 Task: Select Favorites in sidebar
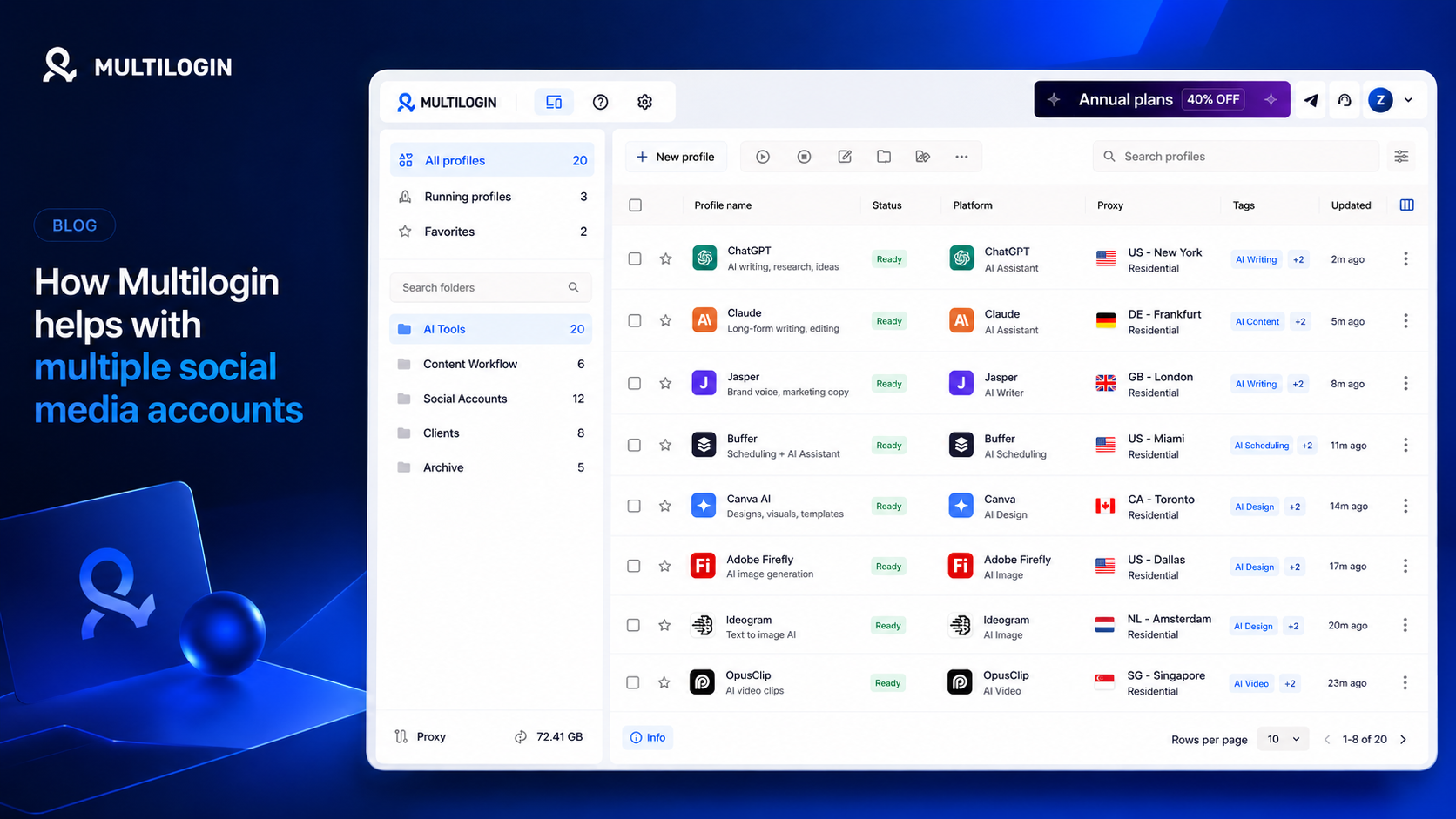point(492,232)
